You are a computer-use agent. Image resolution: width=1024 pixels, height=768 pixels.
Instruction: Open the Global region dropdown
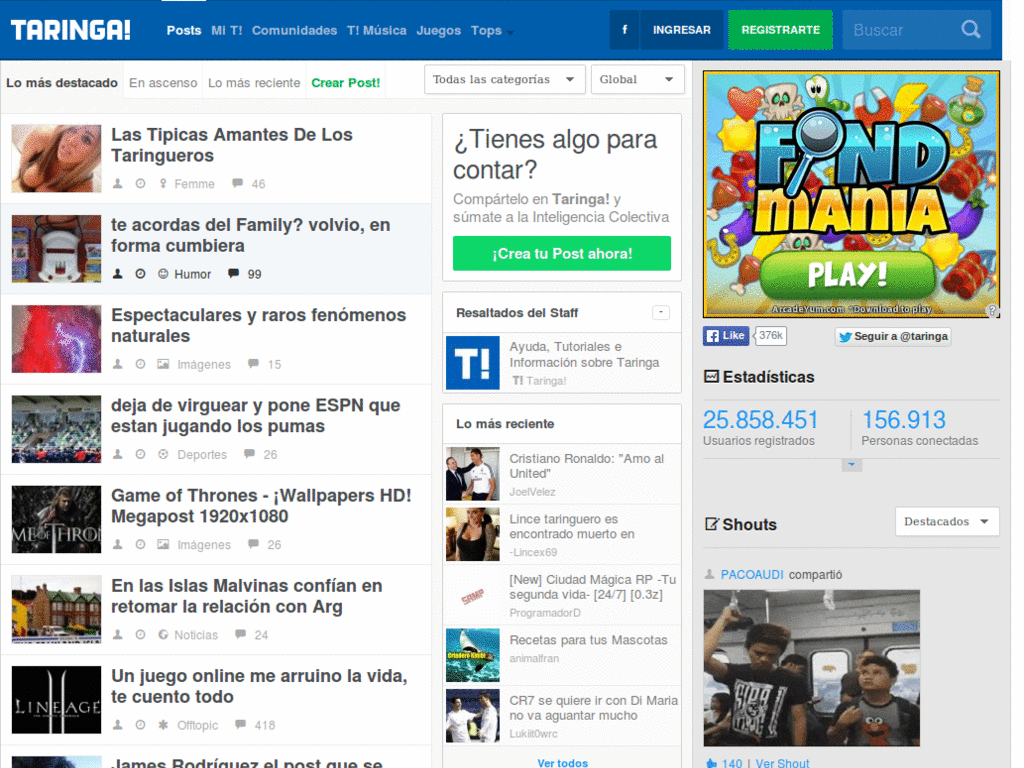[637, 80]
